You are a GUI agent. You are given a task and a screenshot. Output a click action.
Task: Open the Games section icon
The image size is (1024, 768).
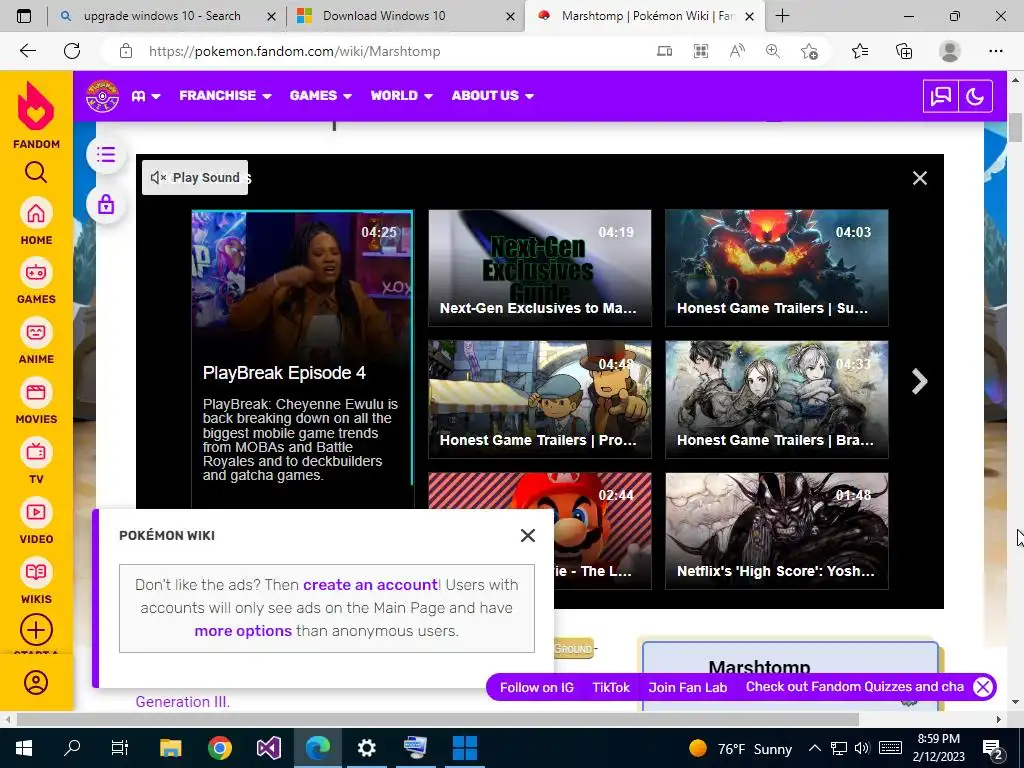pyautogui.click(x=36, y=272)
